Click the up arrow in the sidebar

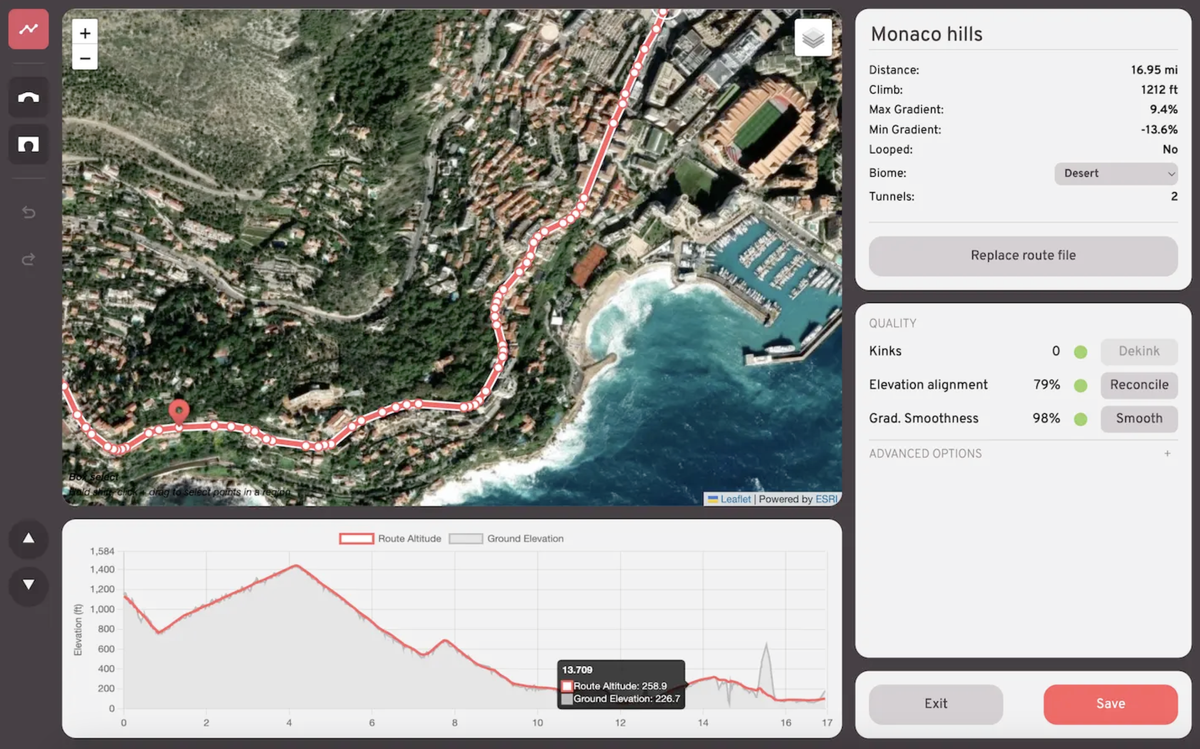tap(28, 539)
